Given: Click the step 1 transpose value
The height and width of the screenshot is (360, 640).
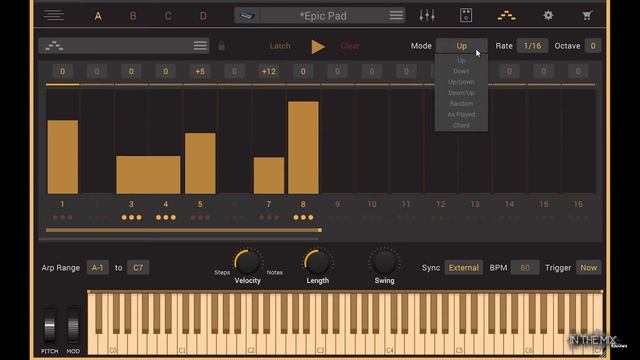Looking at the screenshot, I should coord(62,71).
